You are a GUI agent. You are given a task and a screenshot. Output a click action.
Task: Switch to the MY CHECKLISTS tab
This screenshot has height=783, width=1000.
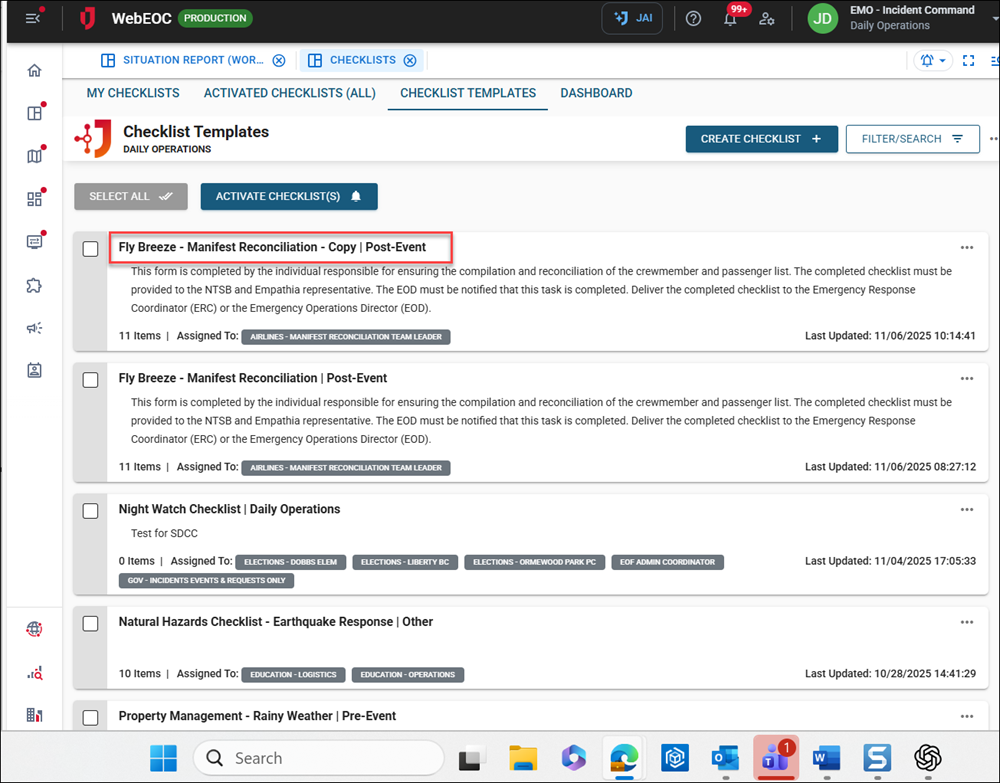[133, 93]
